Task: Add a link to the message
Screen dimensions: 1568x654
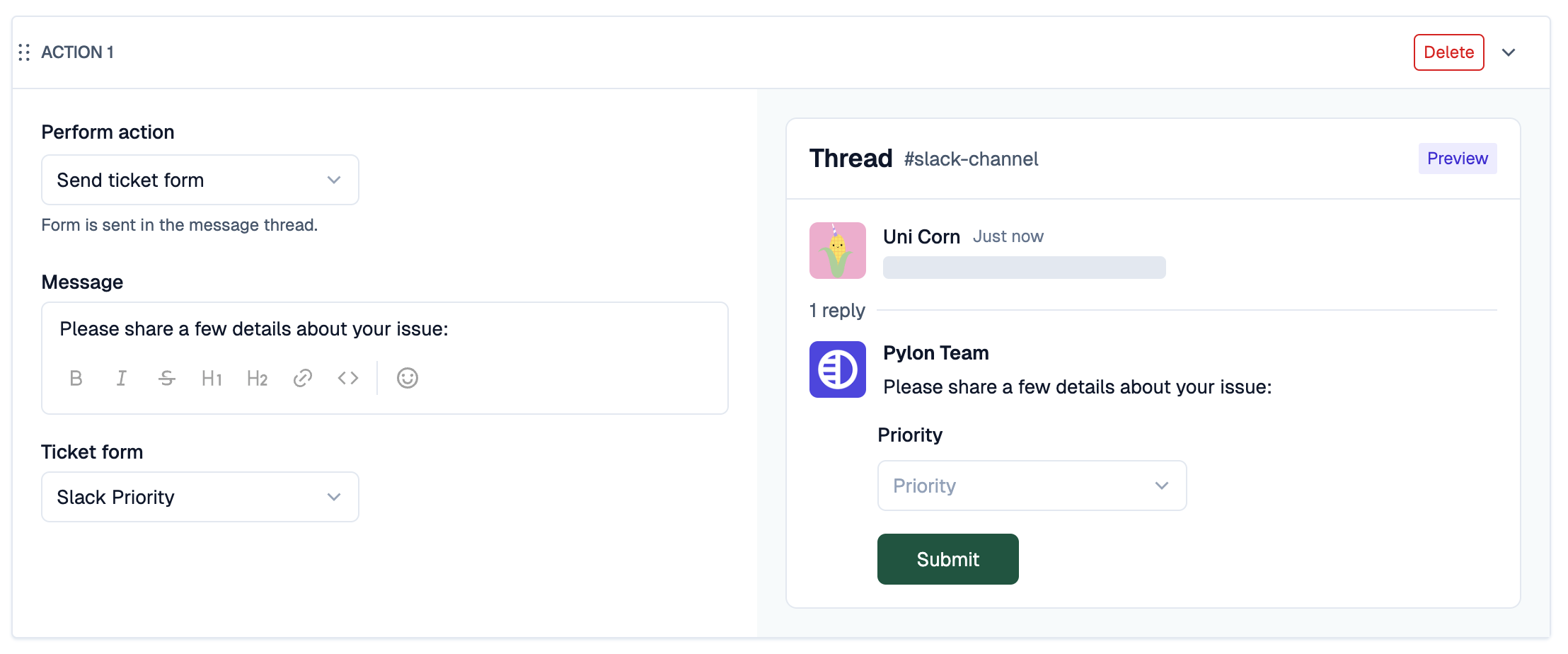Action: pos(303,378)
